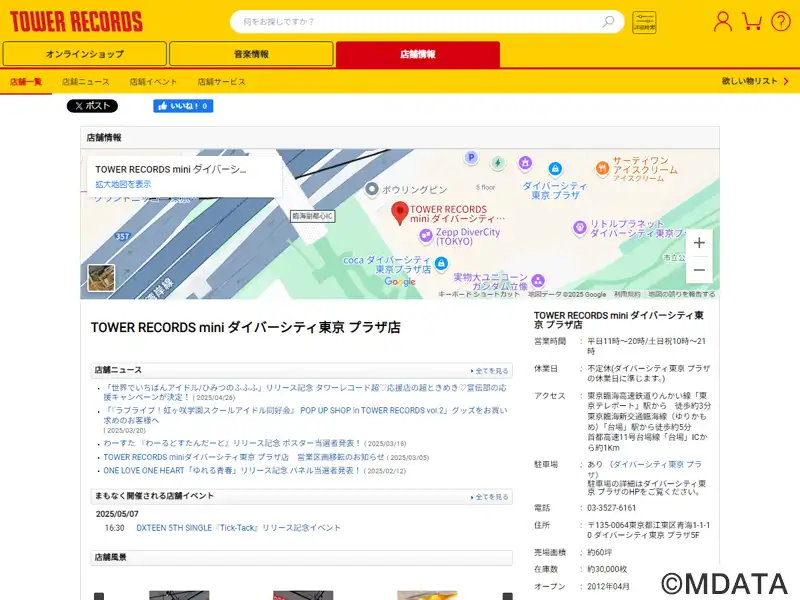Open the user account icon

coord(722,21)
